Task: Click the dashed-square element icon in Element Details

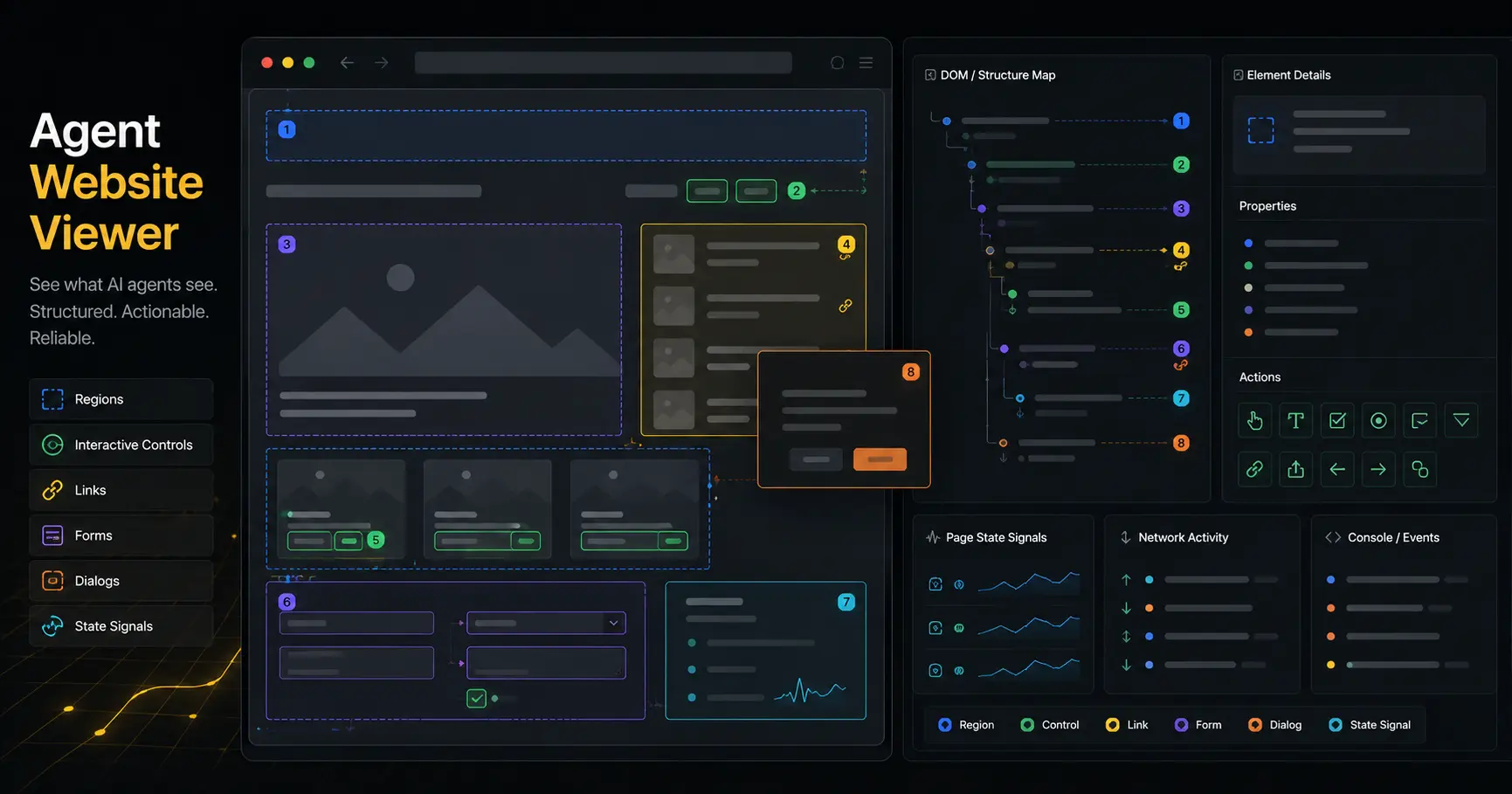Action: [x=1260, y=131]
